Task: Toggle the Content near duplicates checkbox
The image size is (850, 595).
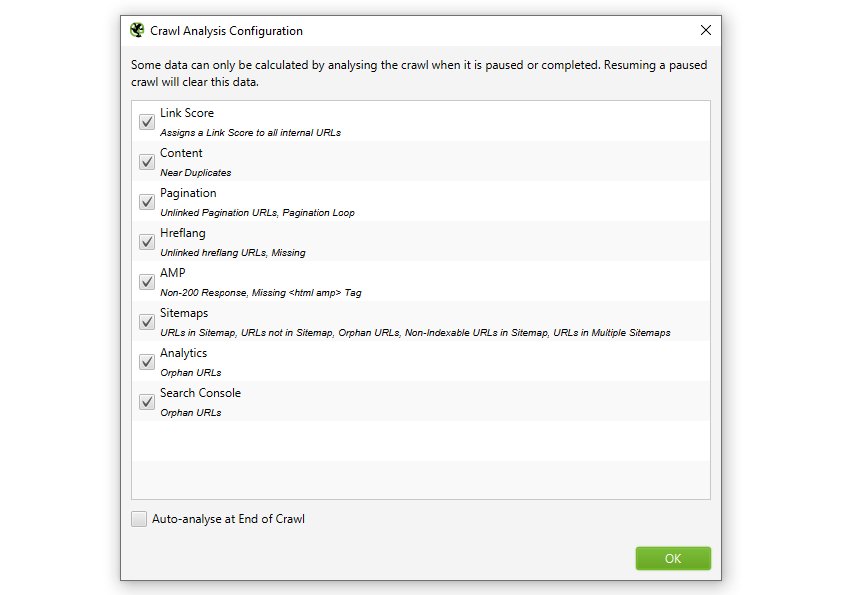Action: [x=147, y=161]
